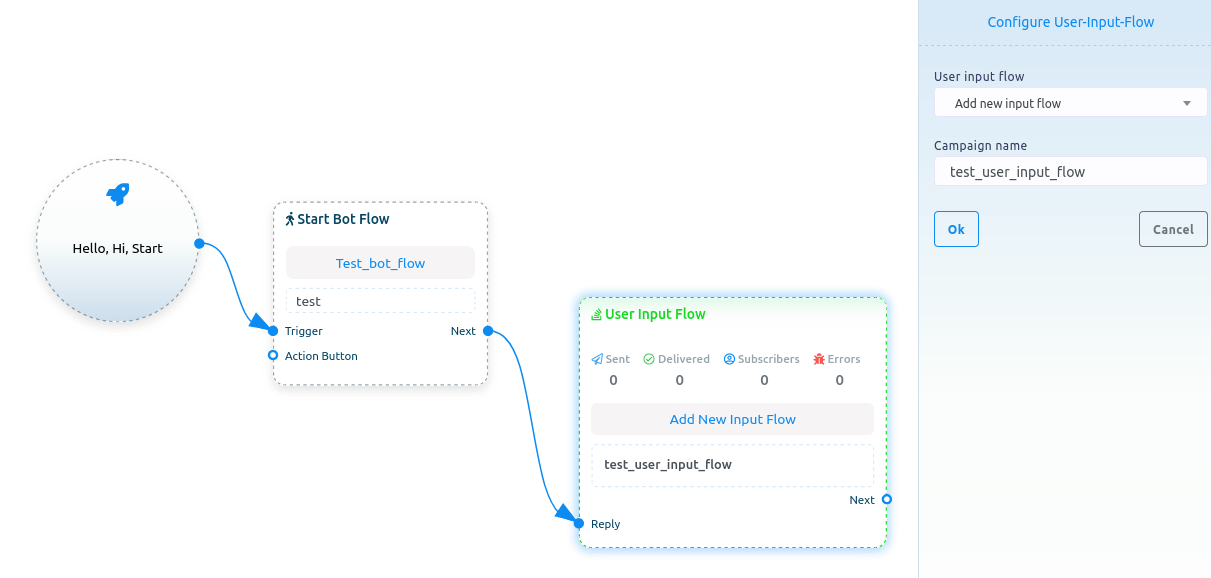1211x578 pixels.
Task: Confirm configuration with the Ok button
Action: pos(956,229)
